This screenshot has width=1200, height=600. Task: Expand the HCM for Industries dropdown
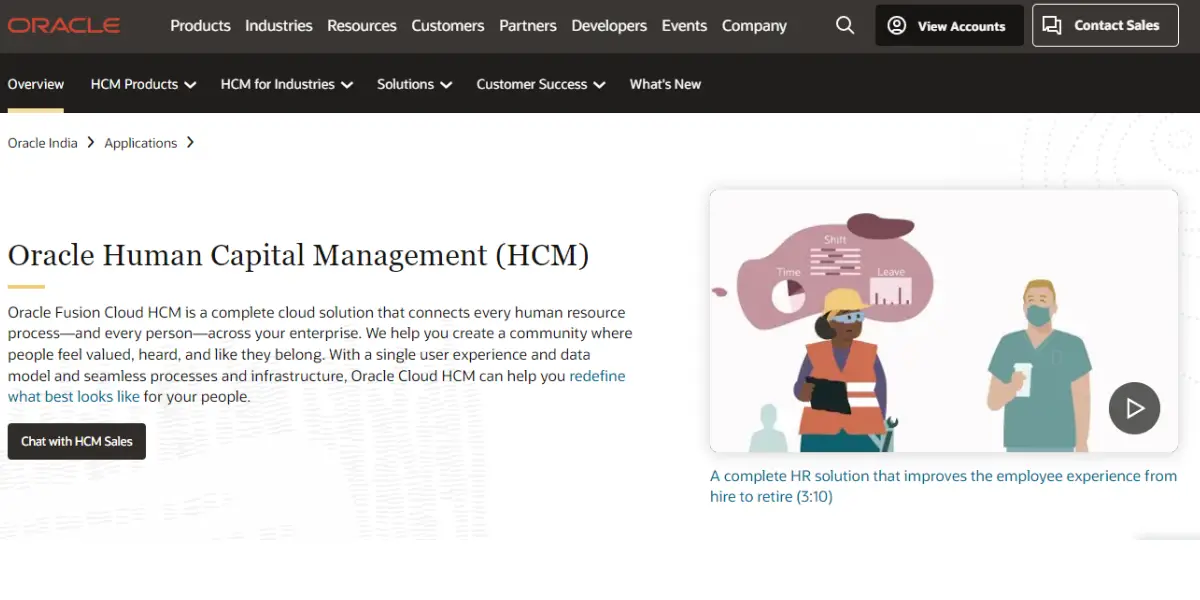click(x=287, y=85)
